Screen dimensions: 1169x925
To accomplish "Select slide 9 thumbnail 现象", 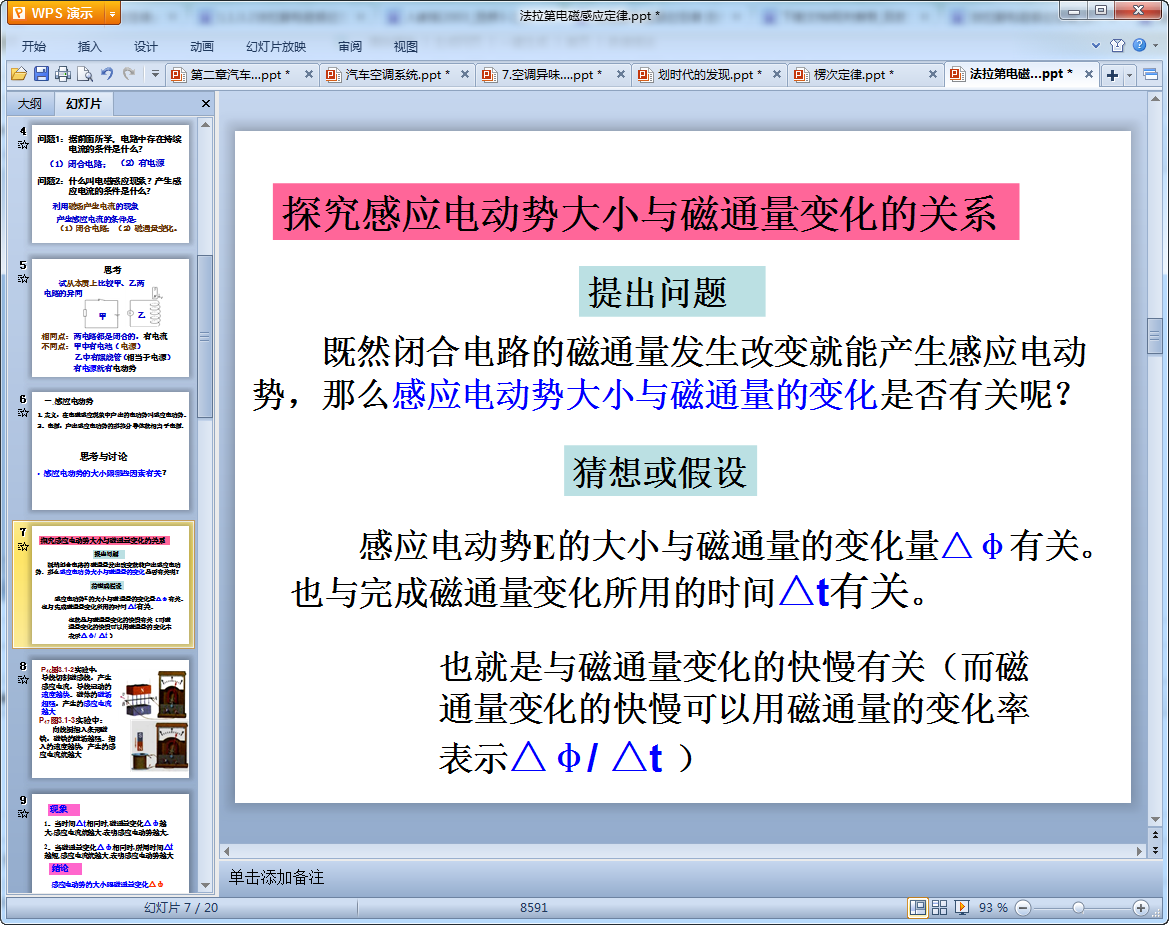I will tap(110, 843).
